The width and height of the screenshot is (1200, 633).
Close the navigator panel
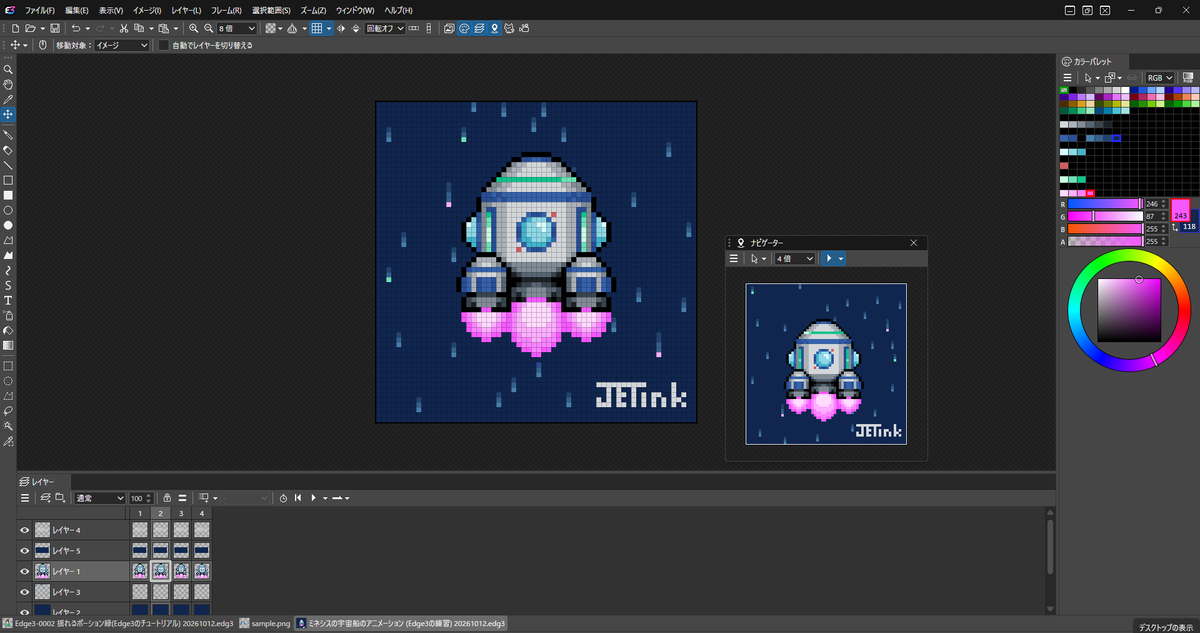(x=913, y=243)
